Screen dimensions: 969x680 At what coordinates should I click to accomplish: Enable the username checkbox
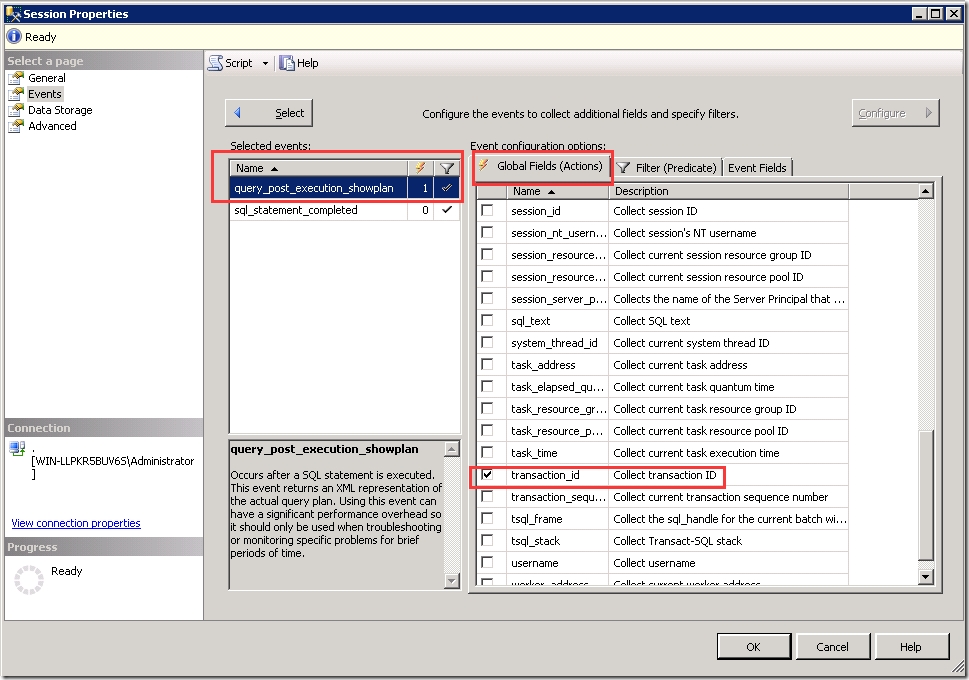coord(487,563)
